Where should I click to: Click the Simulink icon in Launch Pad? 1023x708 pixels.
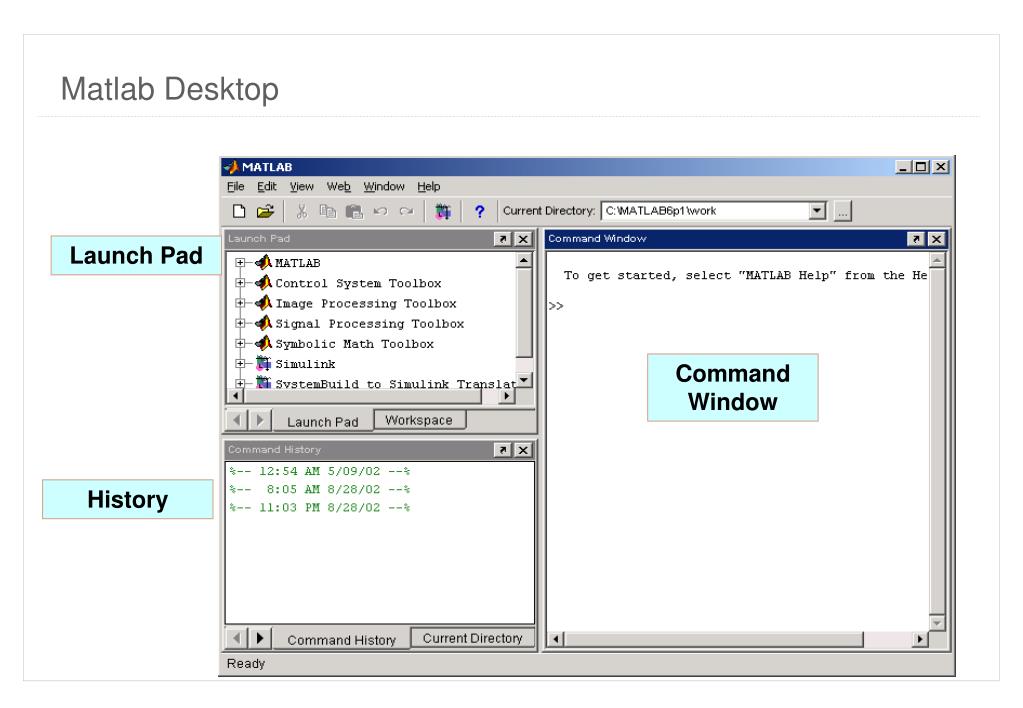pyautogui.click(x=264, y=363)
